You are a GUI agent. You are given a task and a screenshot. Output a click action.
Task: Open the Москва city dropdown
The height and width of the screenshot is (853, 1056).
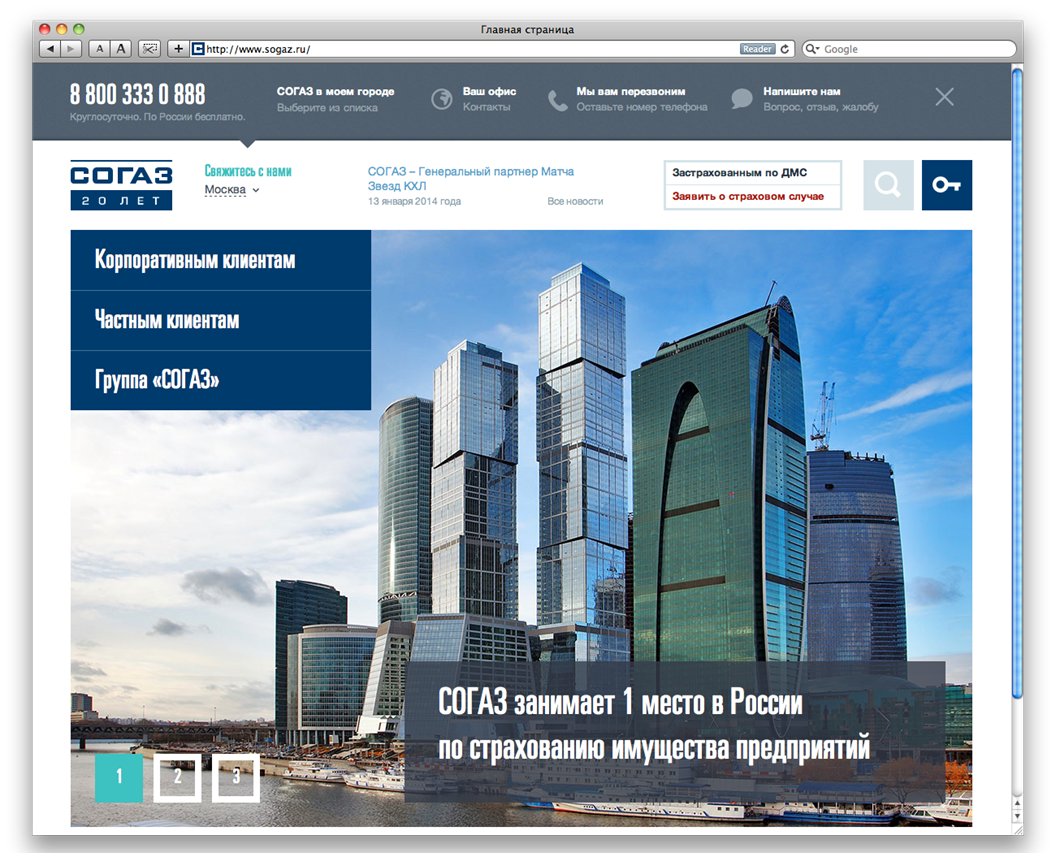tap(232, 190)
